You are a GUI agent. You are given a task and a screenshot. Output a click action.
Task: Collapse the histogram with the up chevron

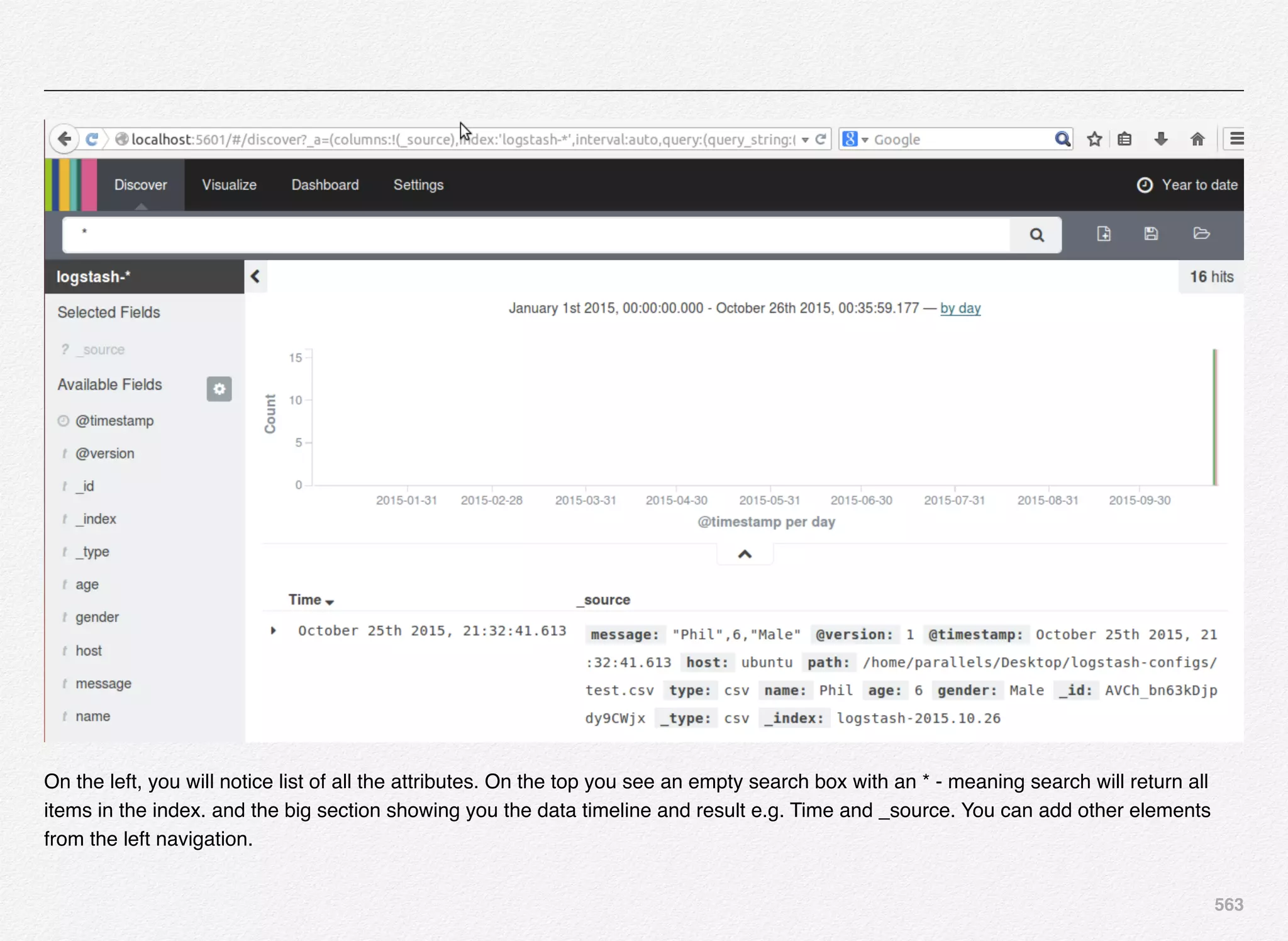[745, 554]
